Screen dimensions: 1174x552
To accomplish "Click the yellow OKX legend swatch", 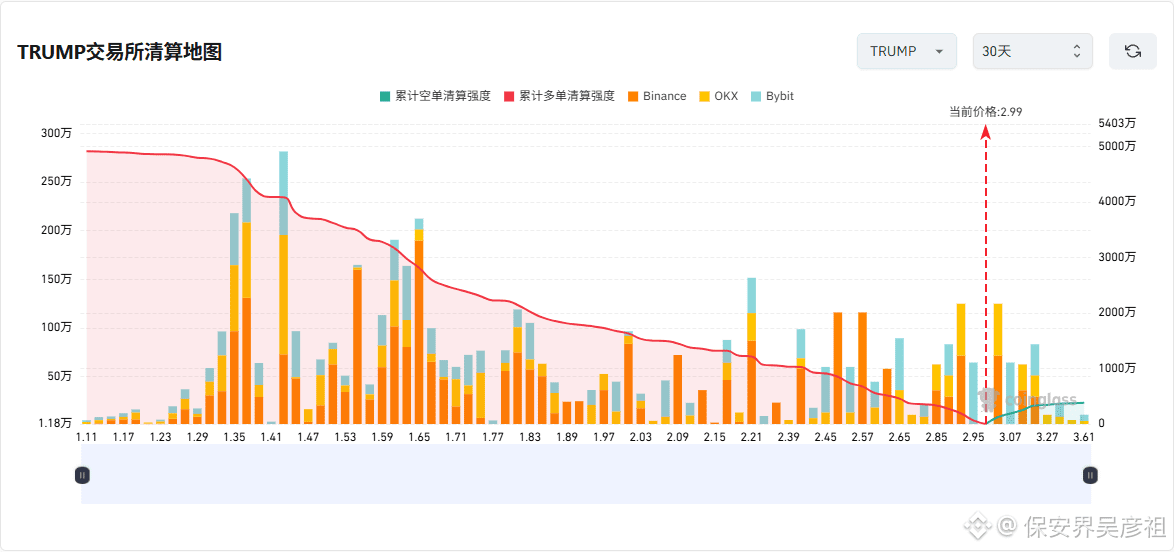I will (x=704, y=96).
